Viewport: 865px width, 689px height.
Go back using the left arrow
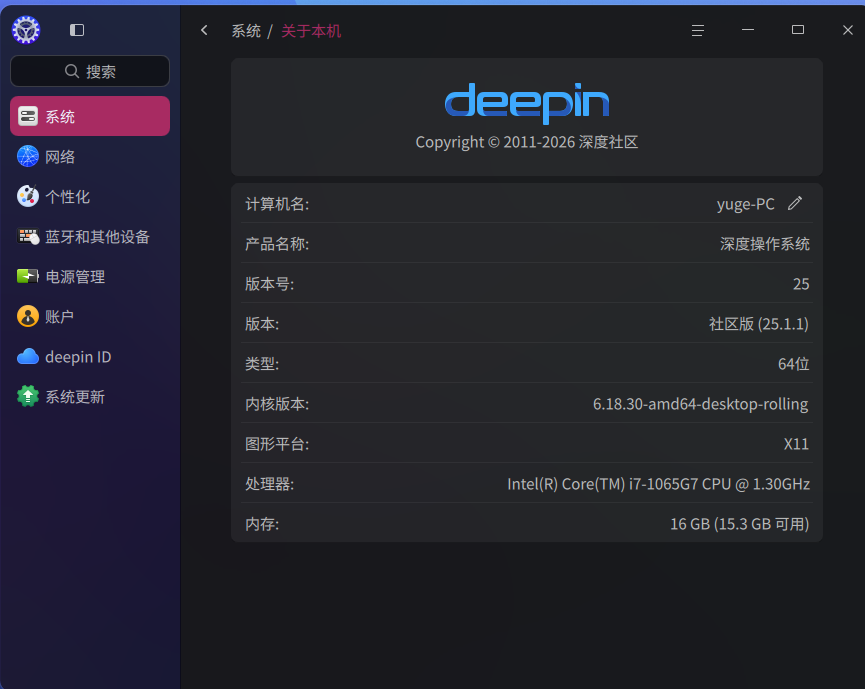pyautogui.click(x=204, y=30)
